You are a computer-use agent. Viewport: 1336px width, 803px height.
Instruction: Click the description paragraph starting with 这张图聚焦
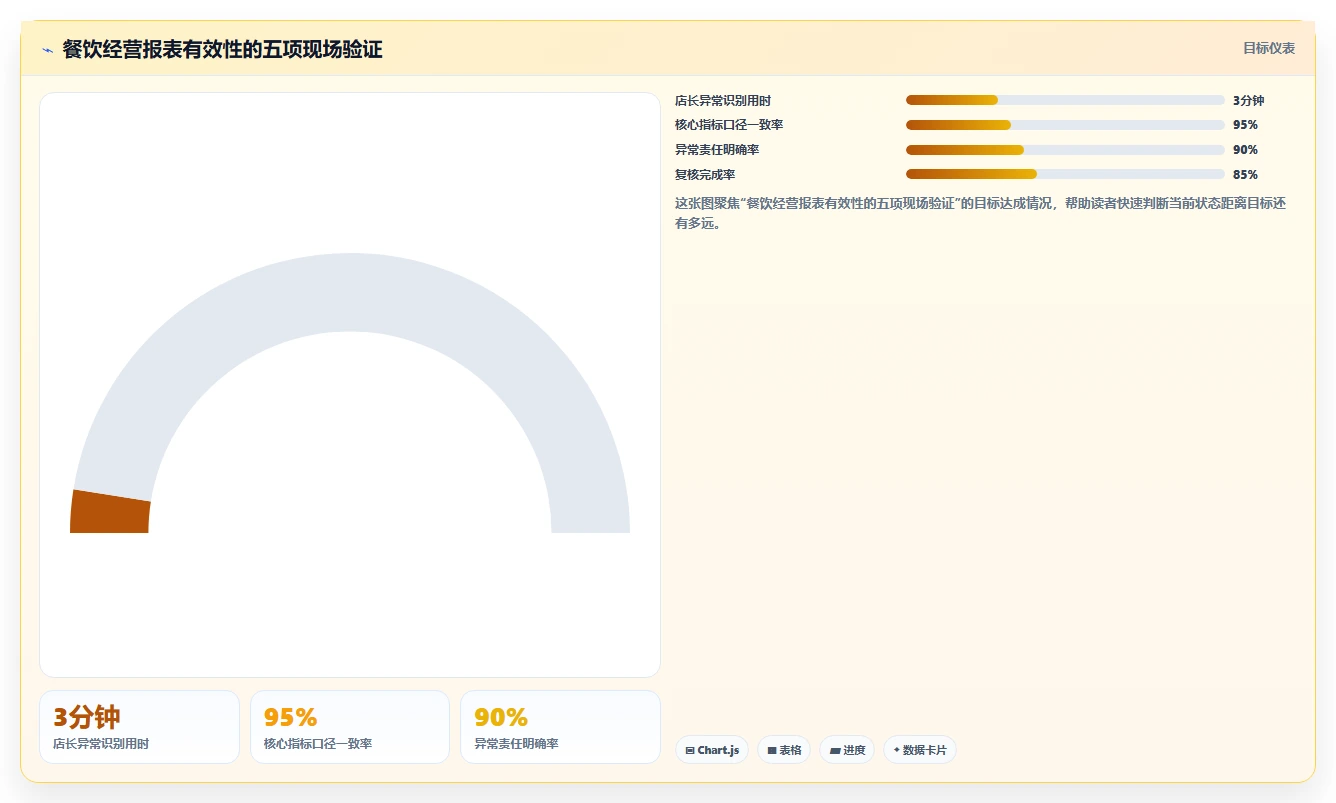980,213
